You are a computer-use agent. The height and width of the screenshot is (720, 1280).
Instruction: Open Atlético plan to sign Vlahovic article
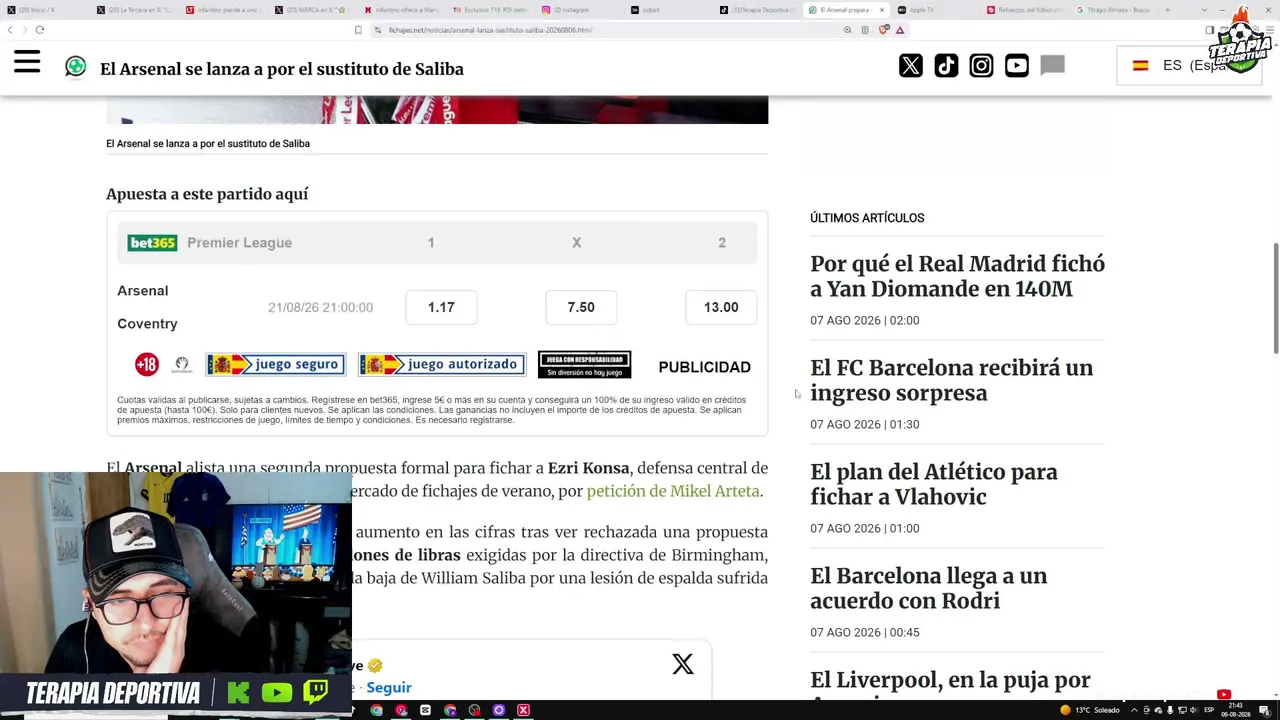click(934, 484)
